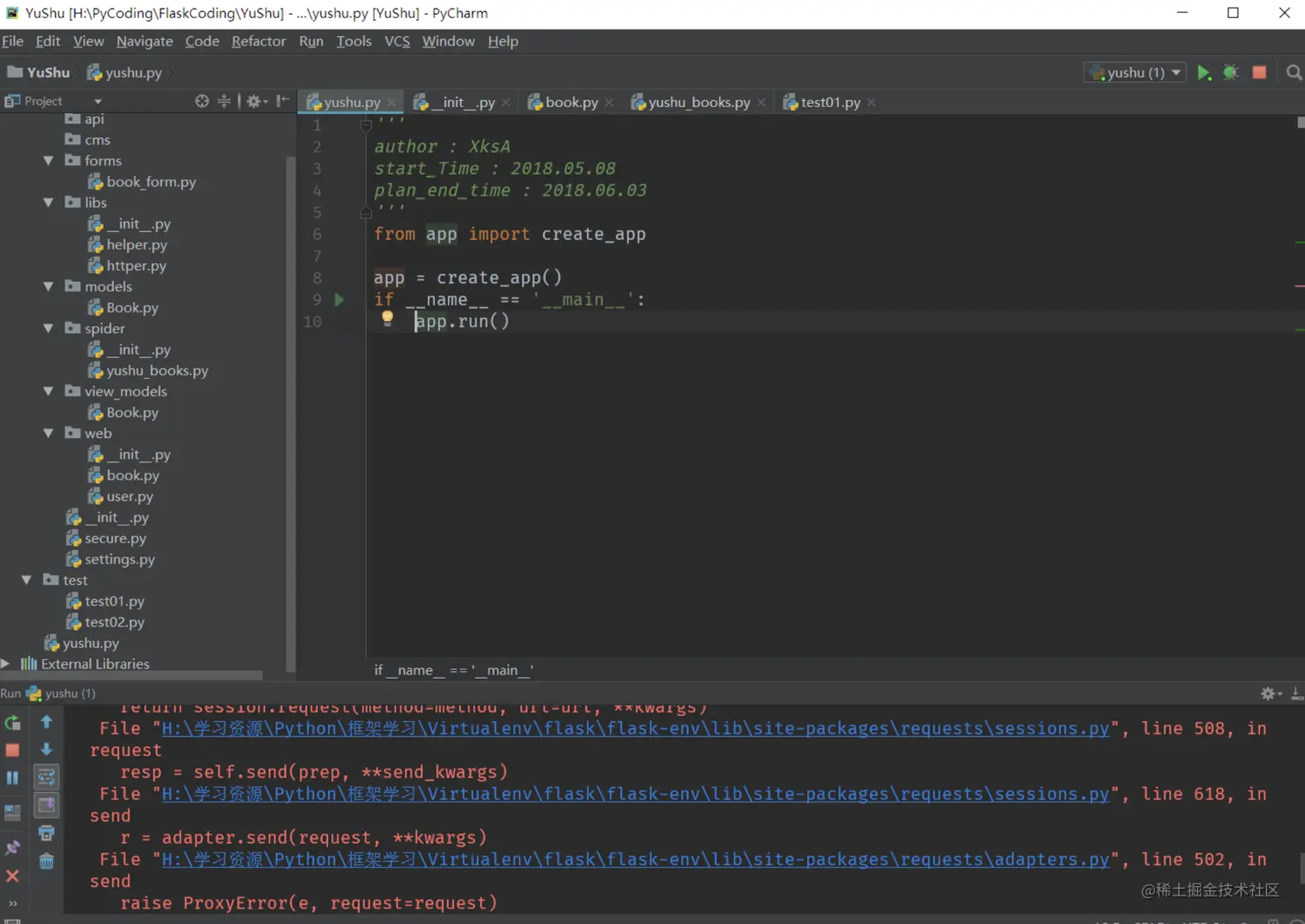Clear all console output with trash icon
The height and width of the screenshot is (924, 1305).
pos(47,861)
